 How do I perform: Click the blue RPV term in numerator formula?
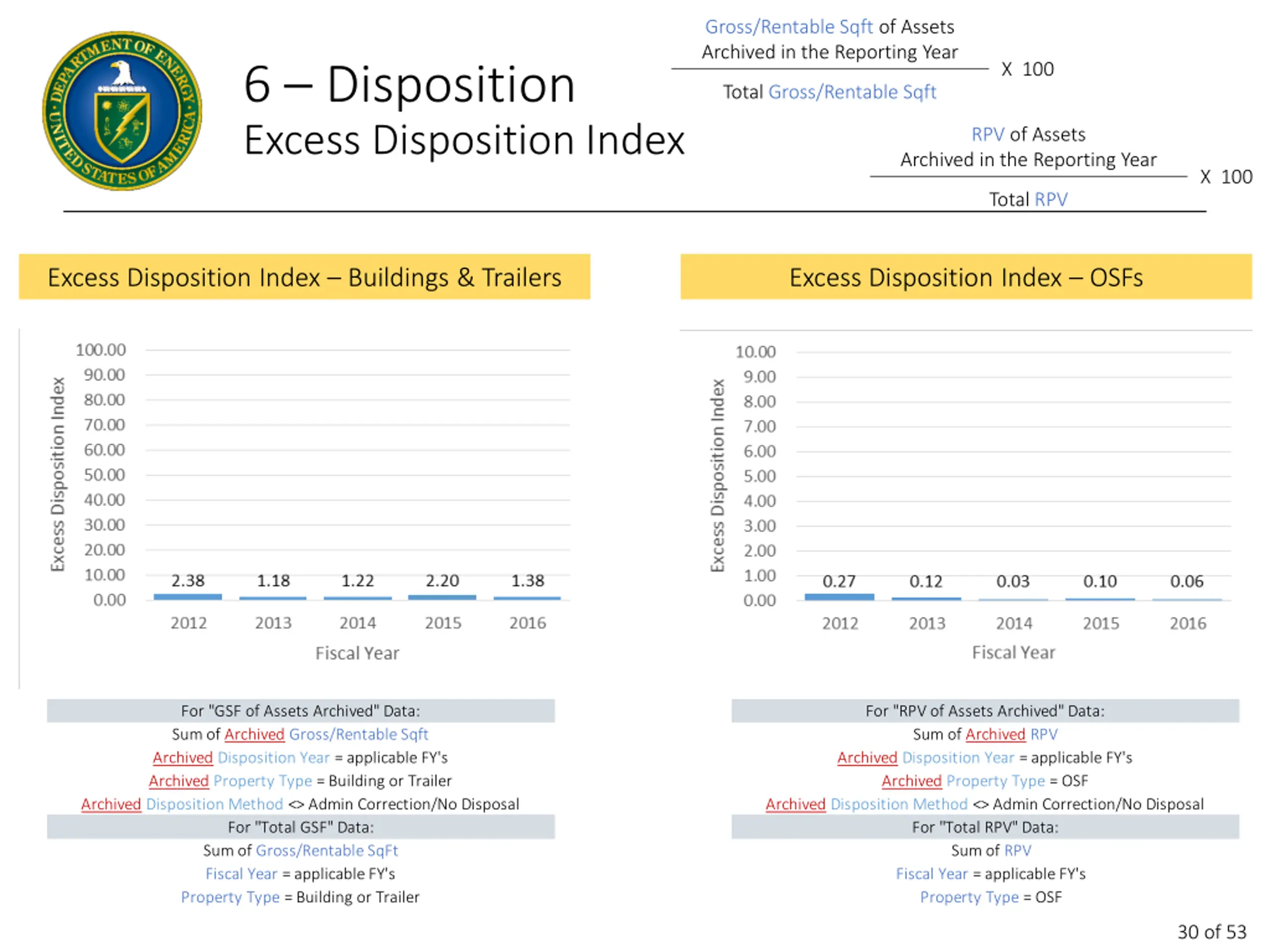coord(988,134)
